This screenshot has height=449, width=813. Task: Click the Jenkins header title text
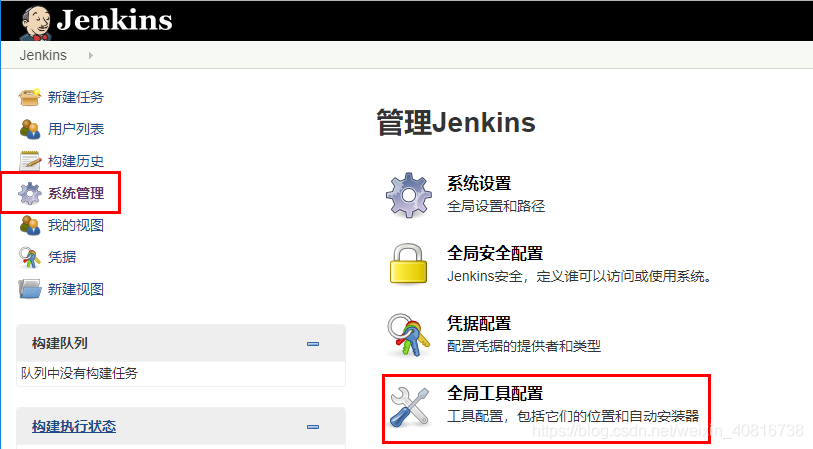[x=114, y=21]
